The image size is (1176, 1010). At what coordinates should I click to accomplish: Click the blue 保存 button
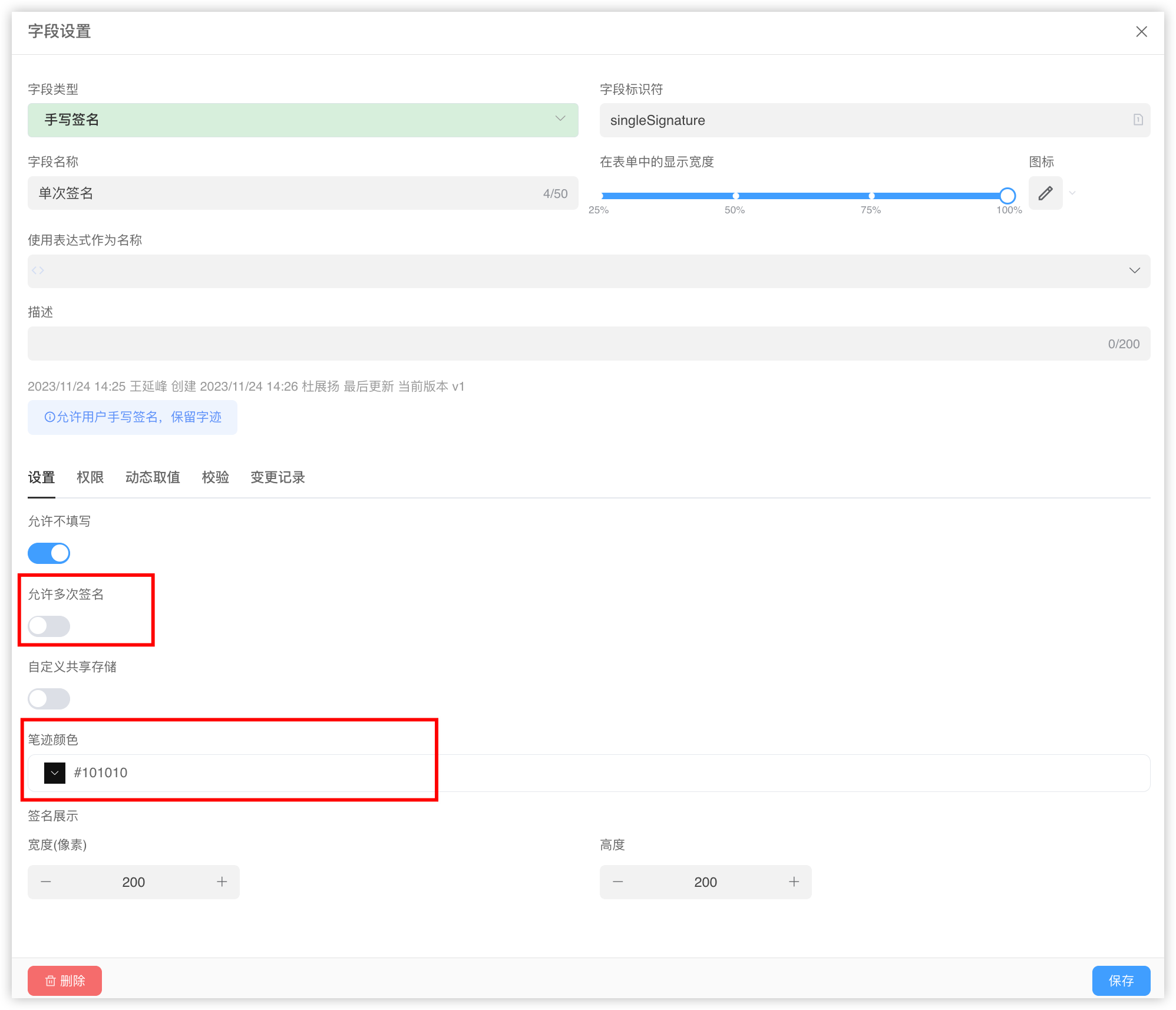(1121, 981)
